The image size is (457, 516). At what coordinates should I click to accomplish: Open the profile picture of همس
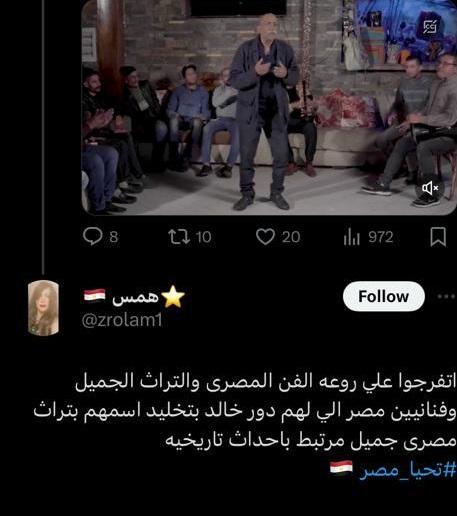point(43,308)
